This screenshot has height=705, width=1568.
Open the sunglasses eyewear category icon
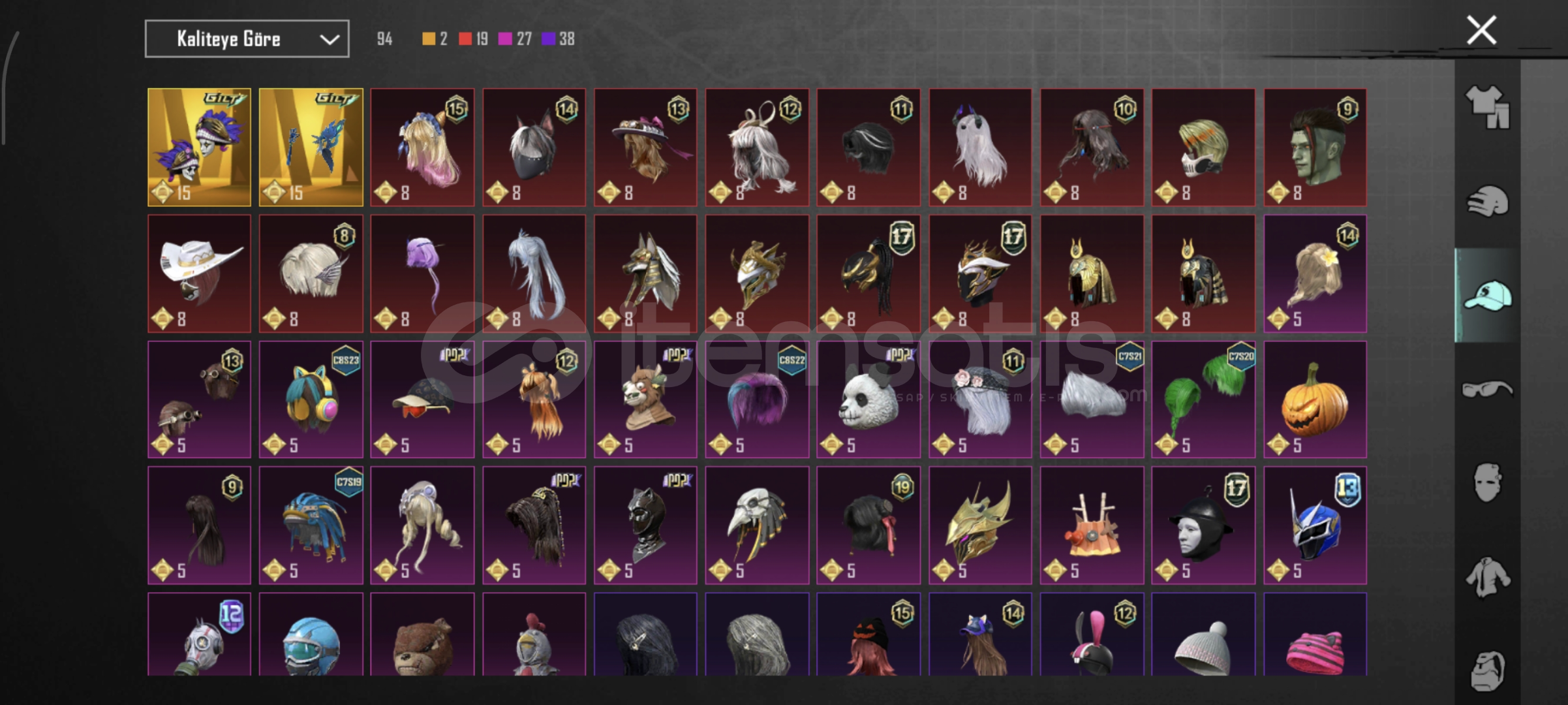pyautogui.click(x=1487, y=389)
